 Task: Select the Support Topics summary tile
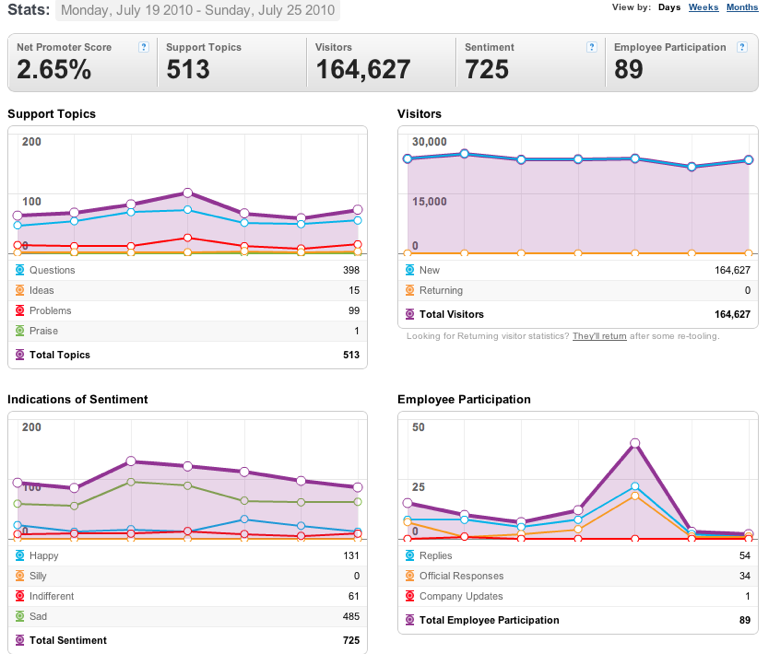[x=232, y=62]
